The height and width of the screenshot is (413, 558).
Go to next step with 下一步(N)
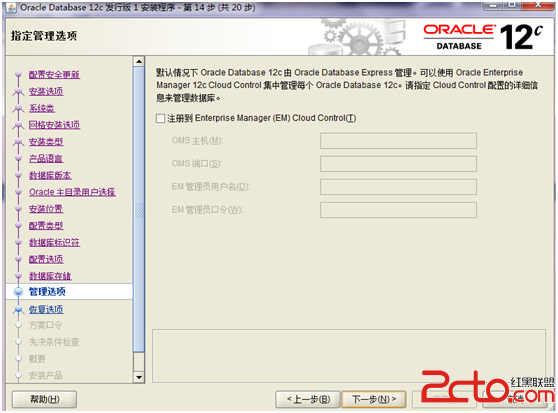[374, 399]
